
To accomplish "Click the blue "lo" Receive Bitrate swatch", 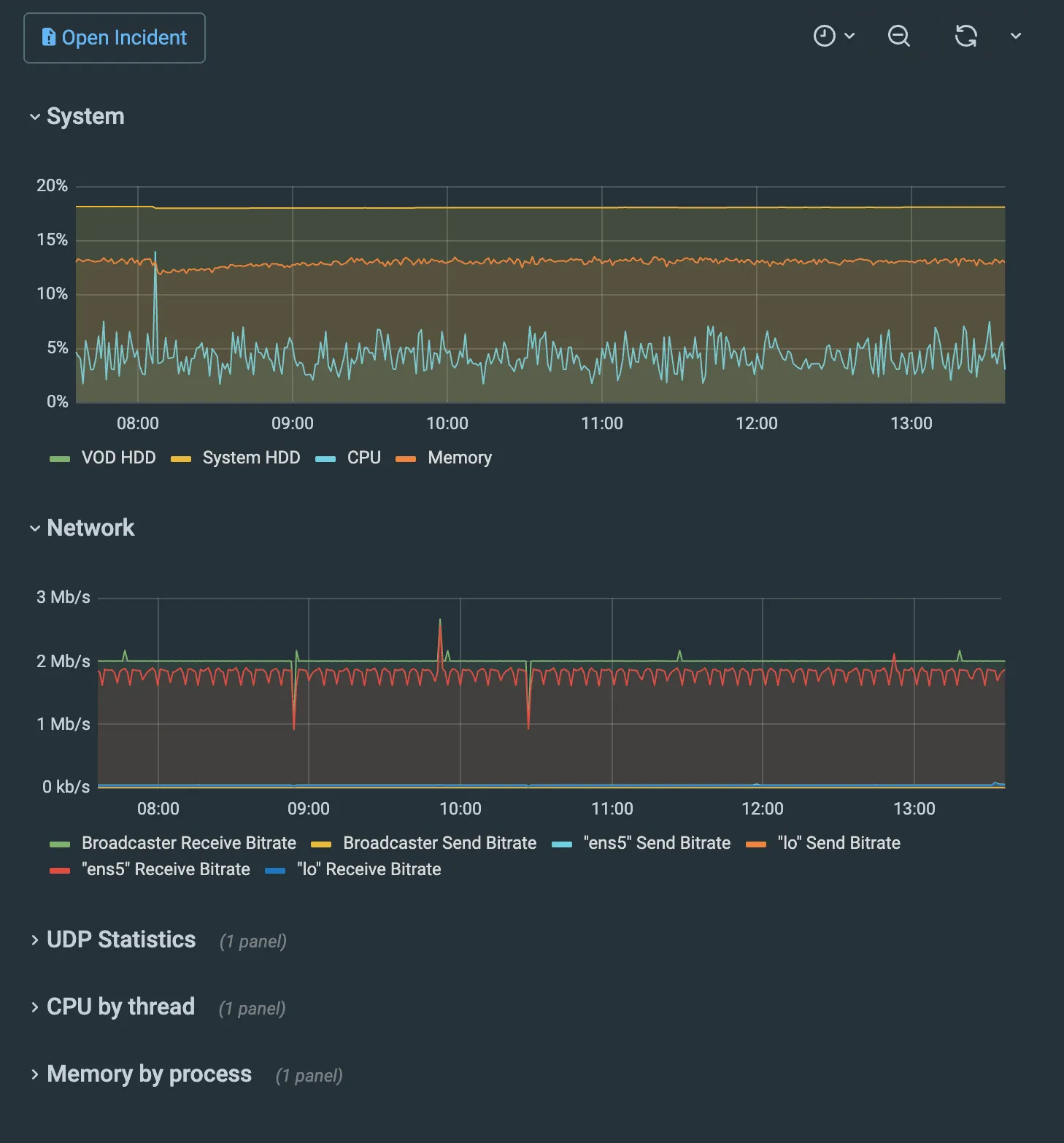I will (275, 871).
